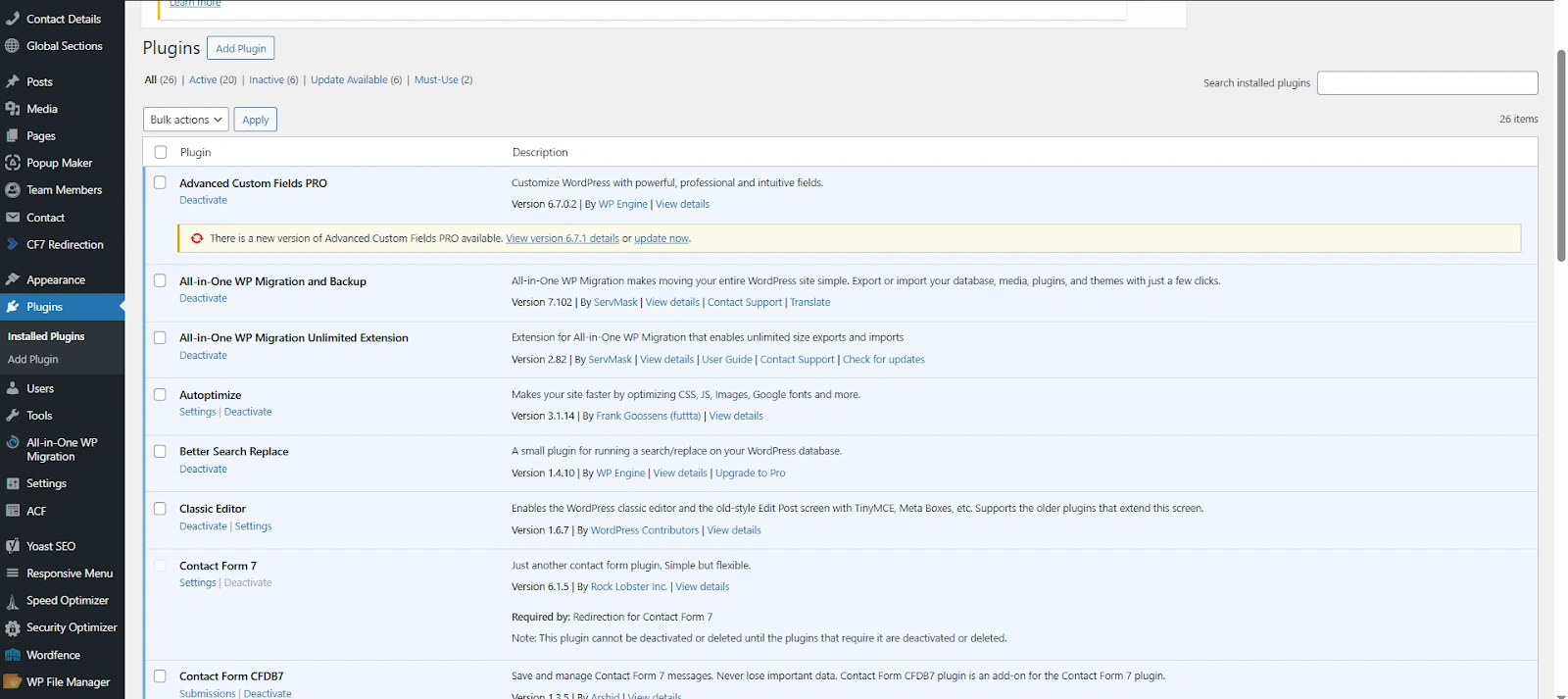Click Translate link for All-in-One WP Migration
Image resolution: width=1568 pixels, height=699 pixels.
pos(810,303)
